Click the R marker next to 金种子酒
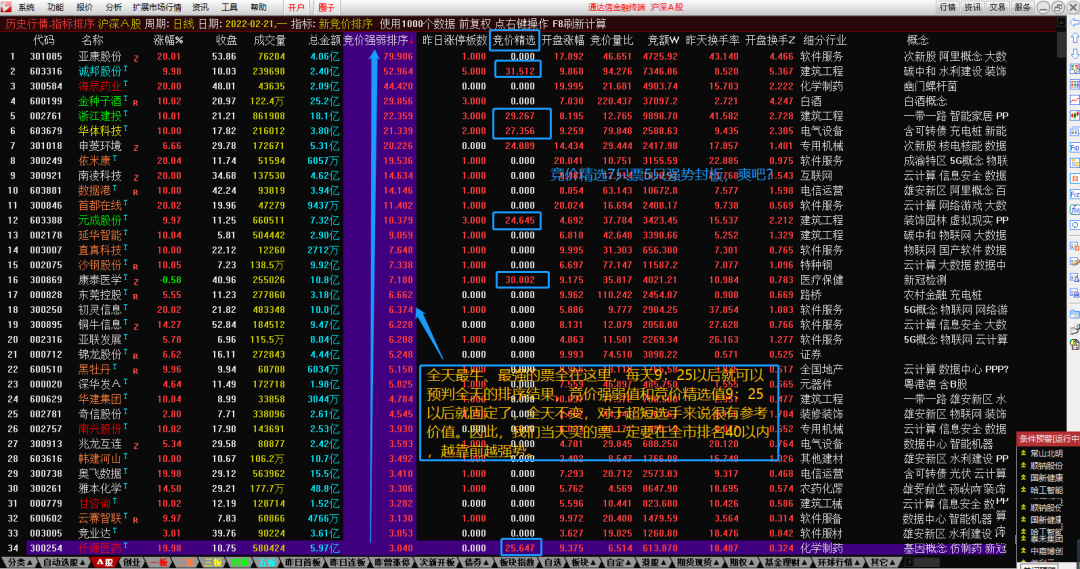 click(135, 102)
